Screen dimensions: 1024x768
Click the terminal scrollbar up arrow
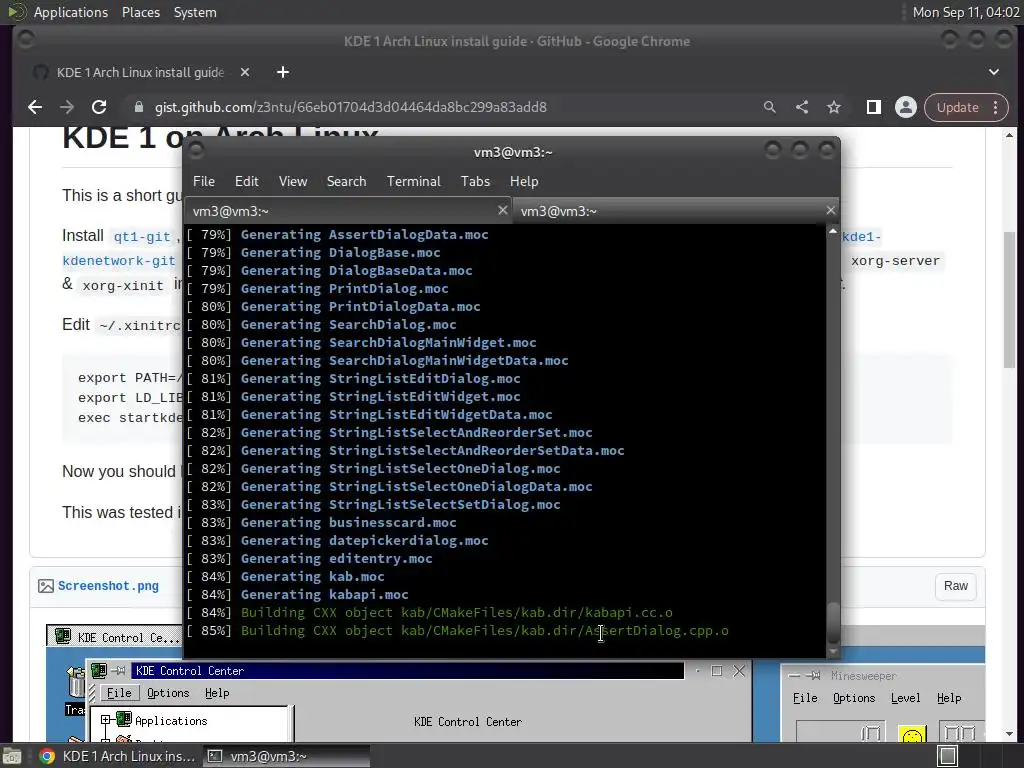833,231
